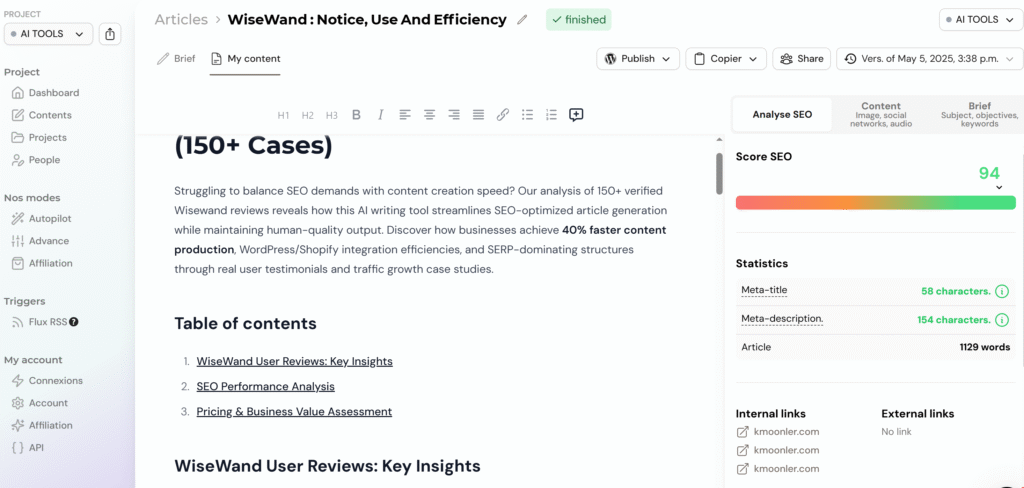Open Affiliation under Nos modes
This screenshot has height=488, width=1024.
pyautogui.click(x=42, y=263)
